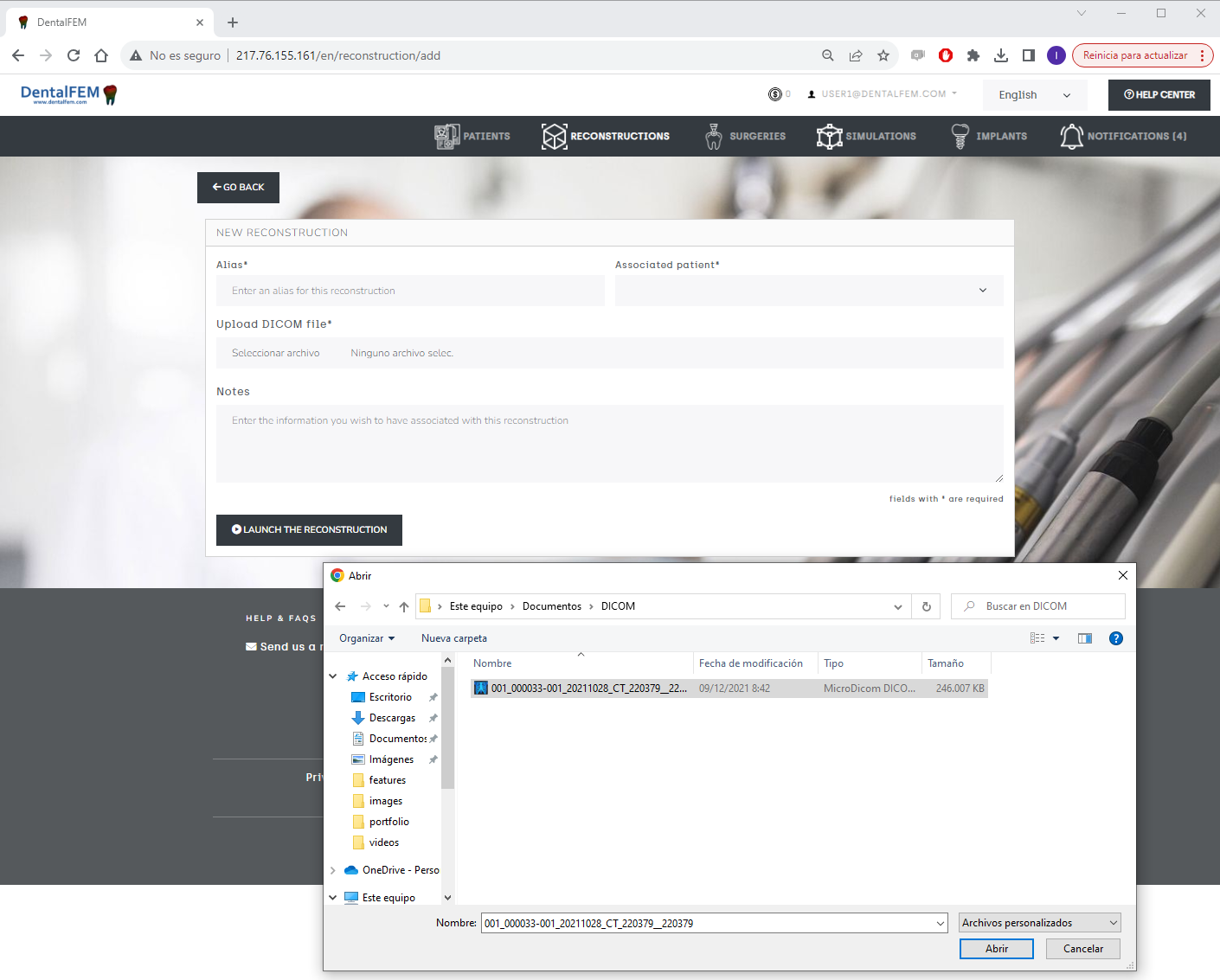Viewport: 1220px width, 980px height.
Task: Open the Patients section icon
Action: 446,137
